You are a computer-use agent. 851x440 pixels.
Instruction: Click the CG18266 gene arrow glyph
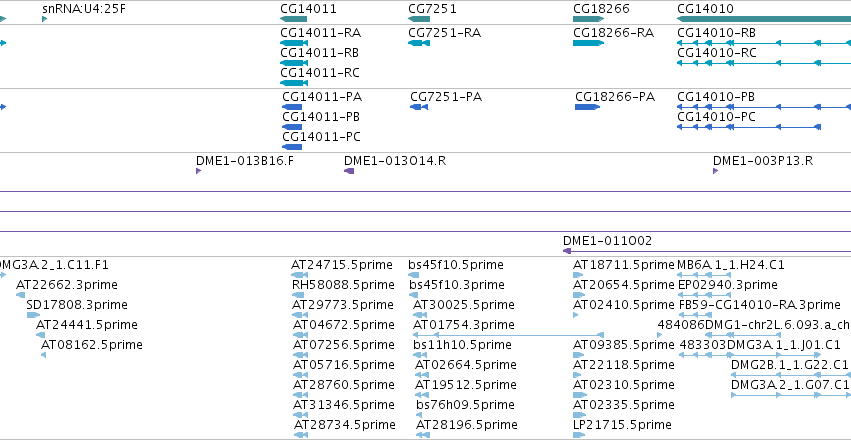click(588, 19)
